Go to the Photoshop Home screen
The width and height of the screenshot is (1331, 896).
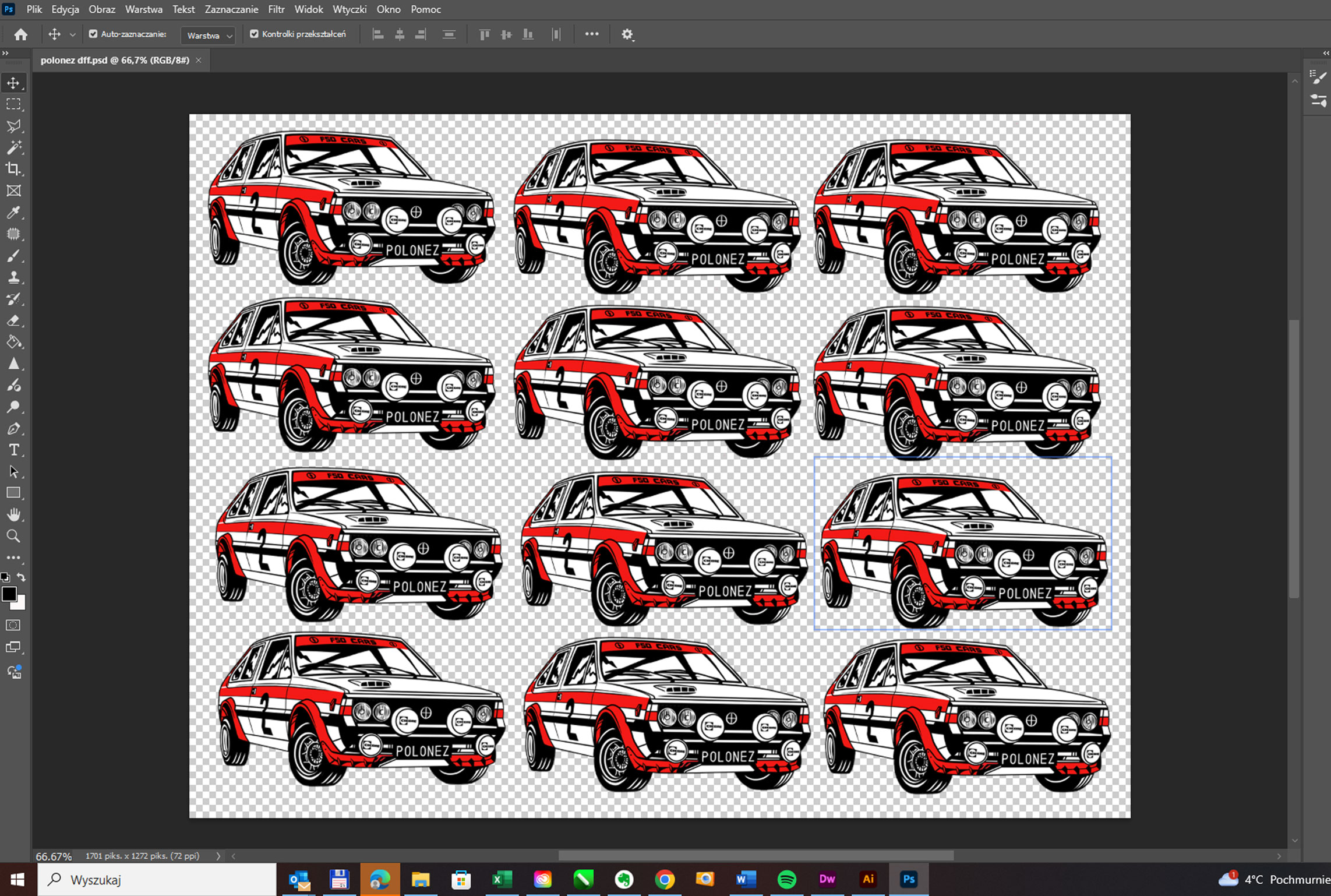(21, 34)
